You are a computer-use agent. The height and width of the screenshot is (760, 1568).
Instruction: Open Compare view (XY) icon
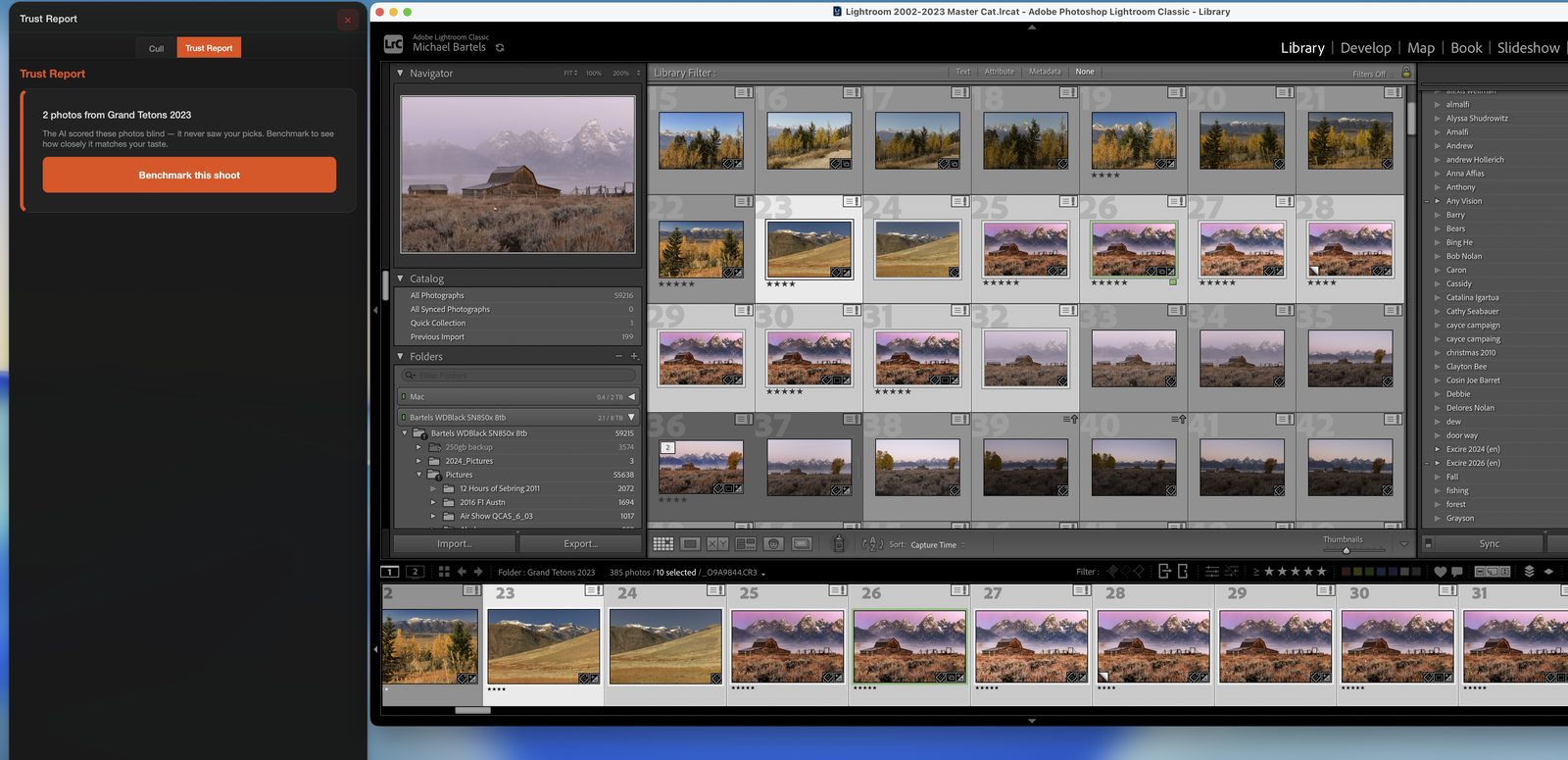click(717, 543)
